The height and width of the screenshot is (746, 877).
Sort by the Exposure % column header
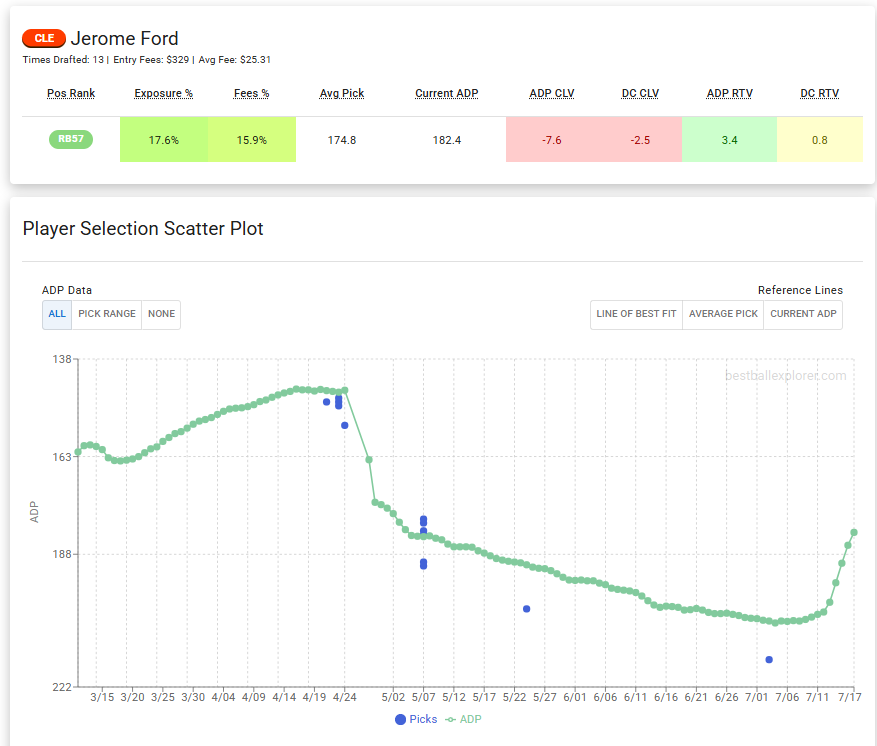pyautogui.click(x=163, y=93)
